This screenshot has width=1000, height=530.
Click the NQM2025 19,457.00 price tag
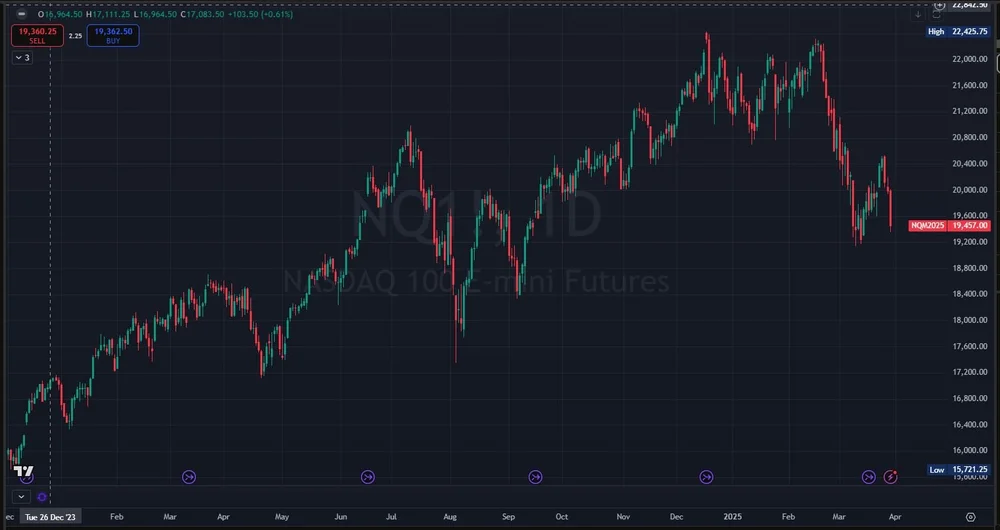pyautogui.click(x=949, y=226)
